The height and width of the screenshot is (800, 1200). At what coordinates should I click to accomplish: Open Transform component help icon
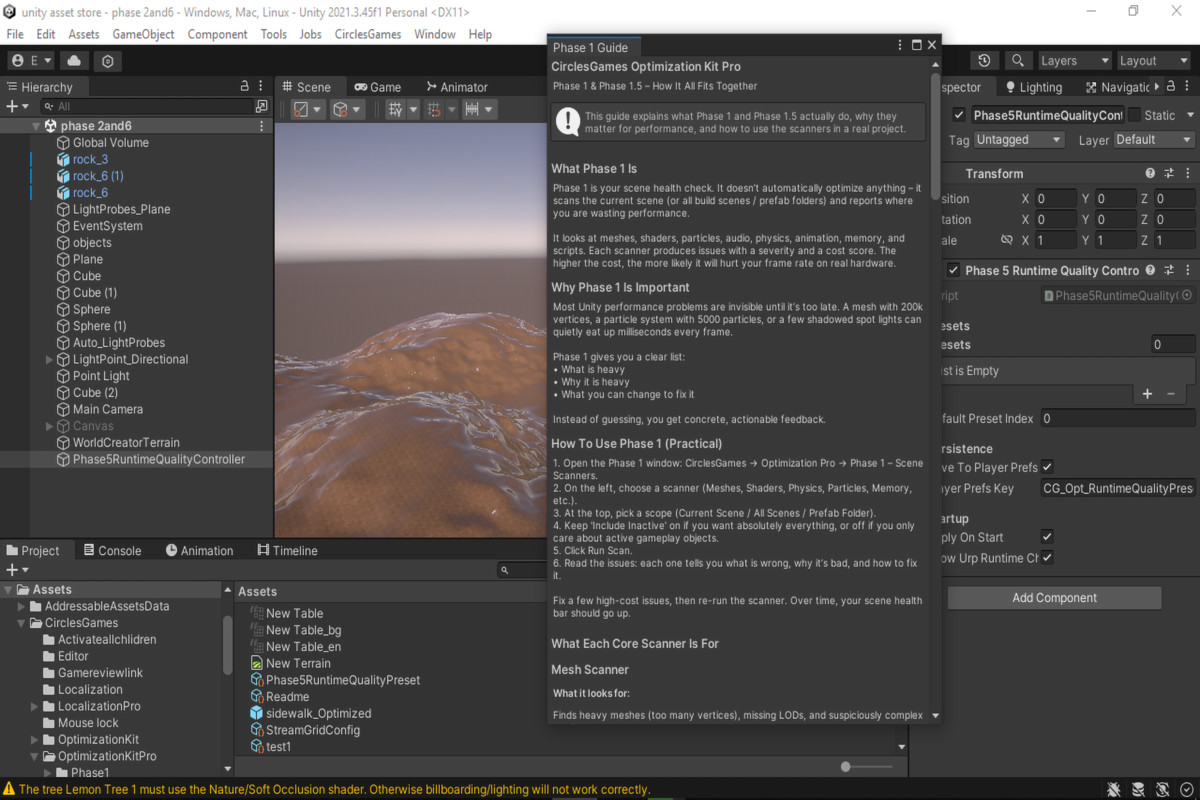[1150, 173]
